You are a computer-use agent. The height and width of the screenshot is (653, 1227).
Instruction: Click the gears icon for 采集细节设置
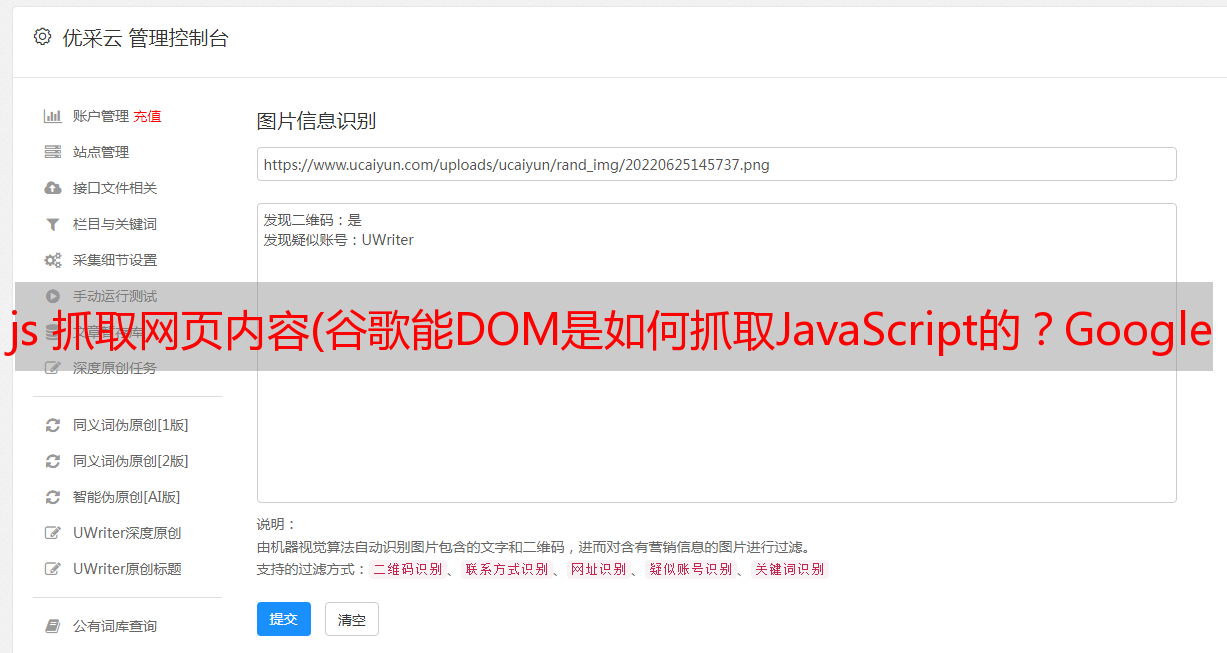click(53, 260)
